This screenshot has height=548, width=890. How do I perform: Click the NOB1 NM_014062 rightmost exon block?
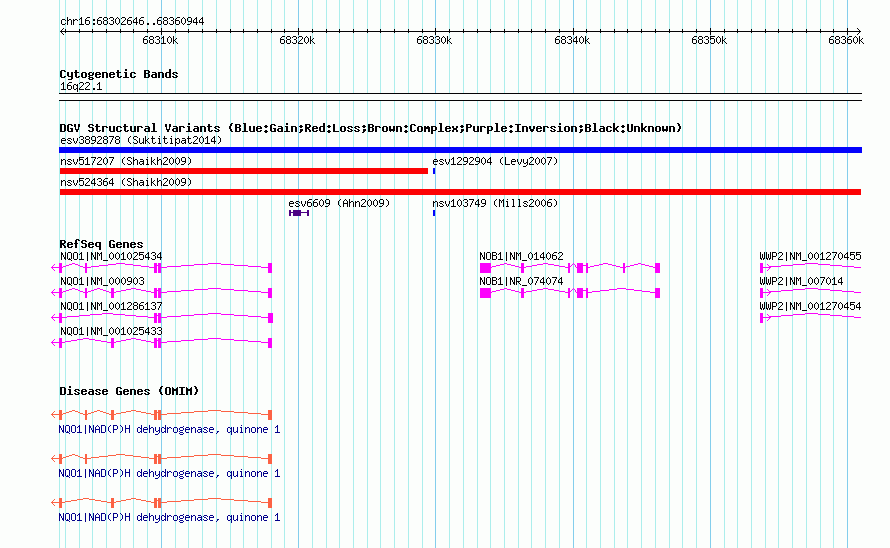click(658, 268)
